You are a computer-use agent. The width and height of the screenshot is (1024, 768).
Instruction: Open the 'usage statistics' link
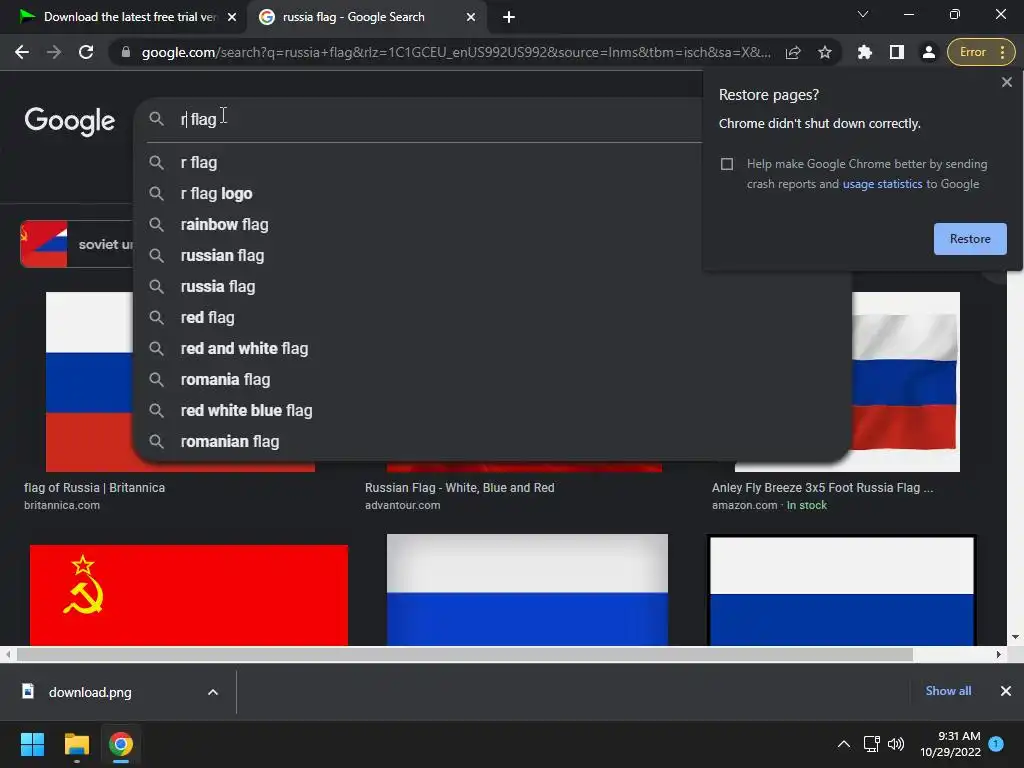click(x=882, y=184)
